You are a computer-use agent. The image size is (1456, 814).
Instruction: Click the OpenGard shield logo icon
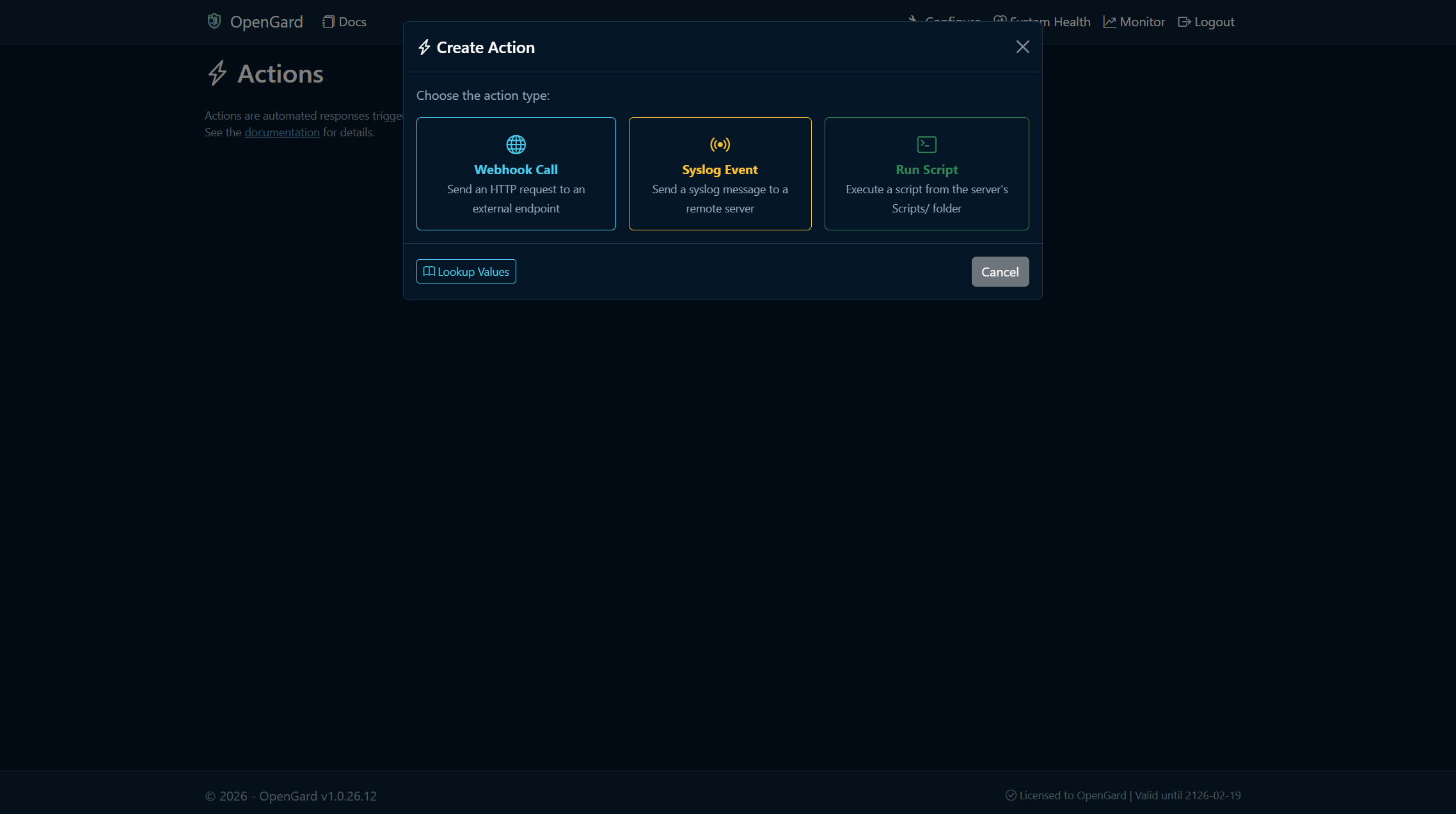[x=214, y=20]
